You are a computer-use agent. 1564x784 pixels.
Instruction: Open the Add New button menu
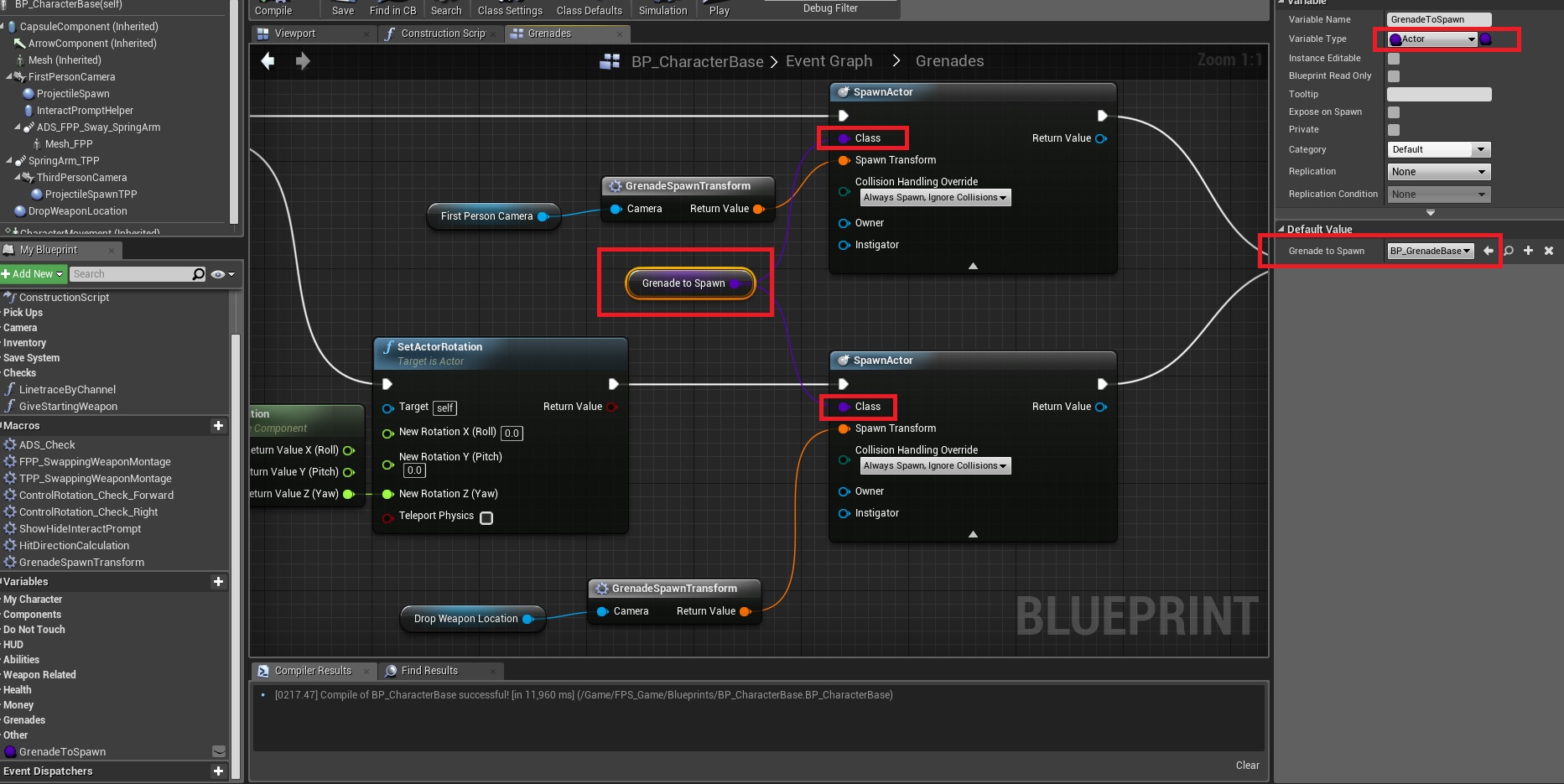pos(34,274)
